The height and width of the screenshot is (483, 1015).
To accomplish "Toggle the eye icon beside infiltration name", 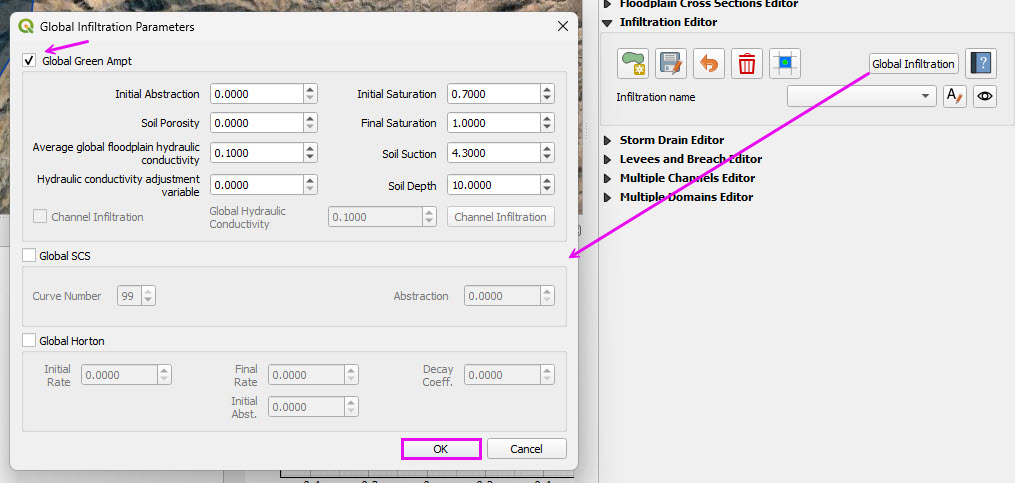I will (x=985, y=96).
